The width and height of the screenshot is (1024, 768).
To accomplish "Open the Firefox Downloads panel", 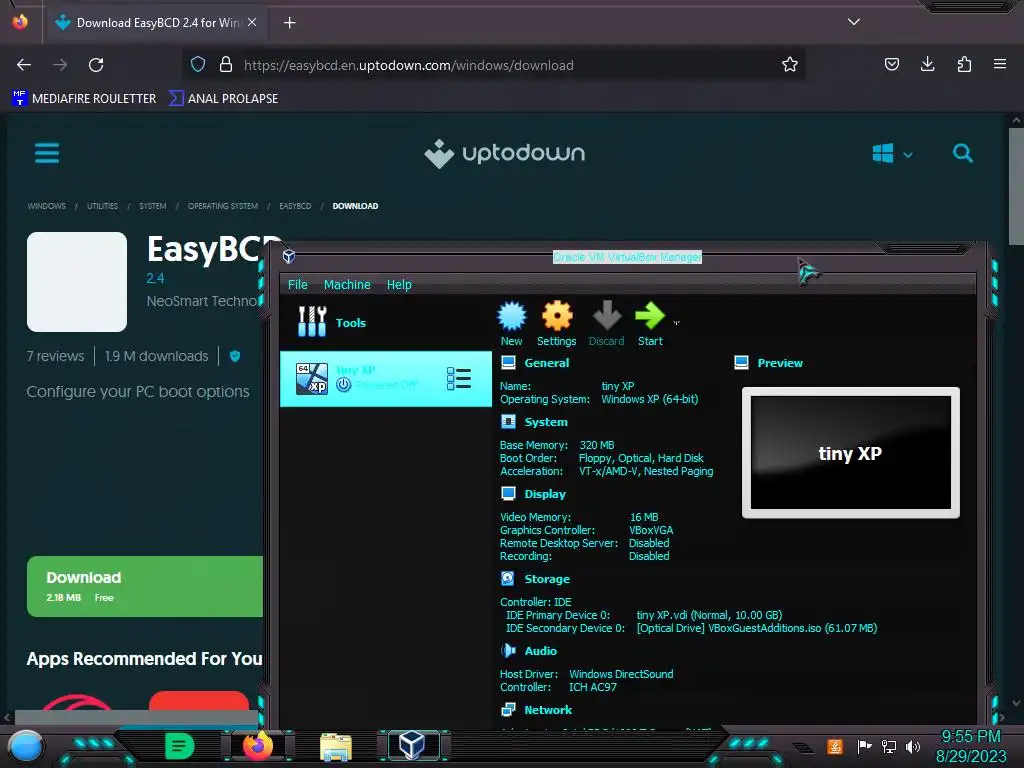I will (x=927, y=64).
